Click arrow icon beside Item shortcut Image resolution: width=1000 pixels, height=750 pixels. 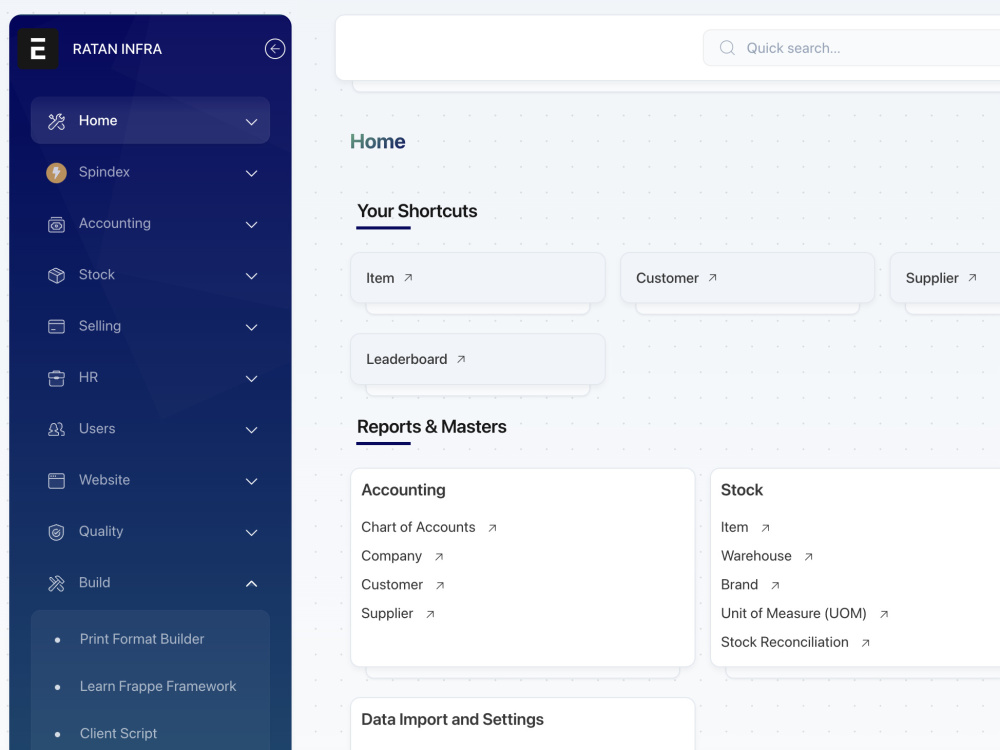[408, 277]
